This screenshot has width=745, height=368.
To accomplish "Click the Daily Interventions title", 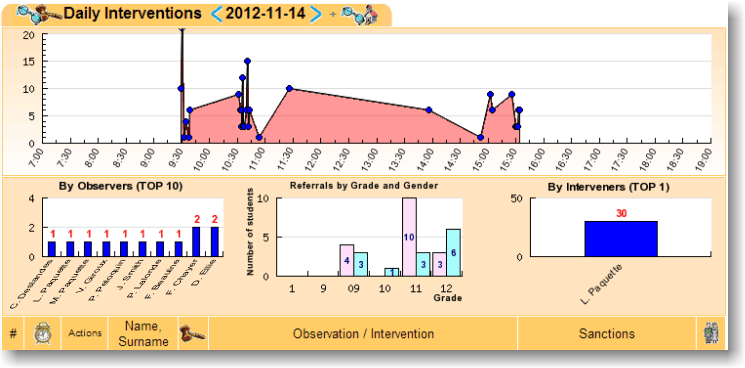I will [133, 14].
